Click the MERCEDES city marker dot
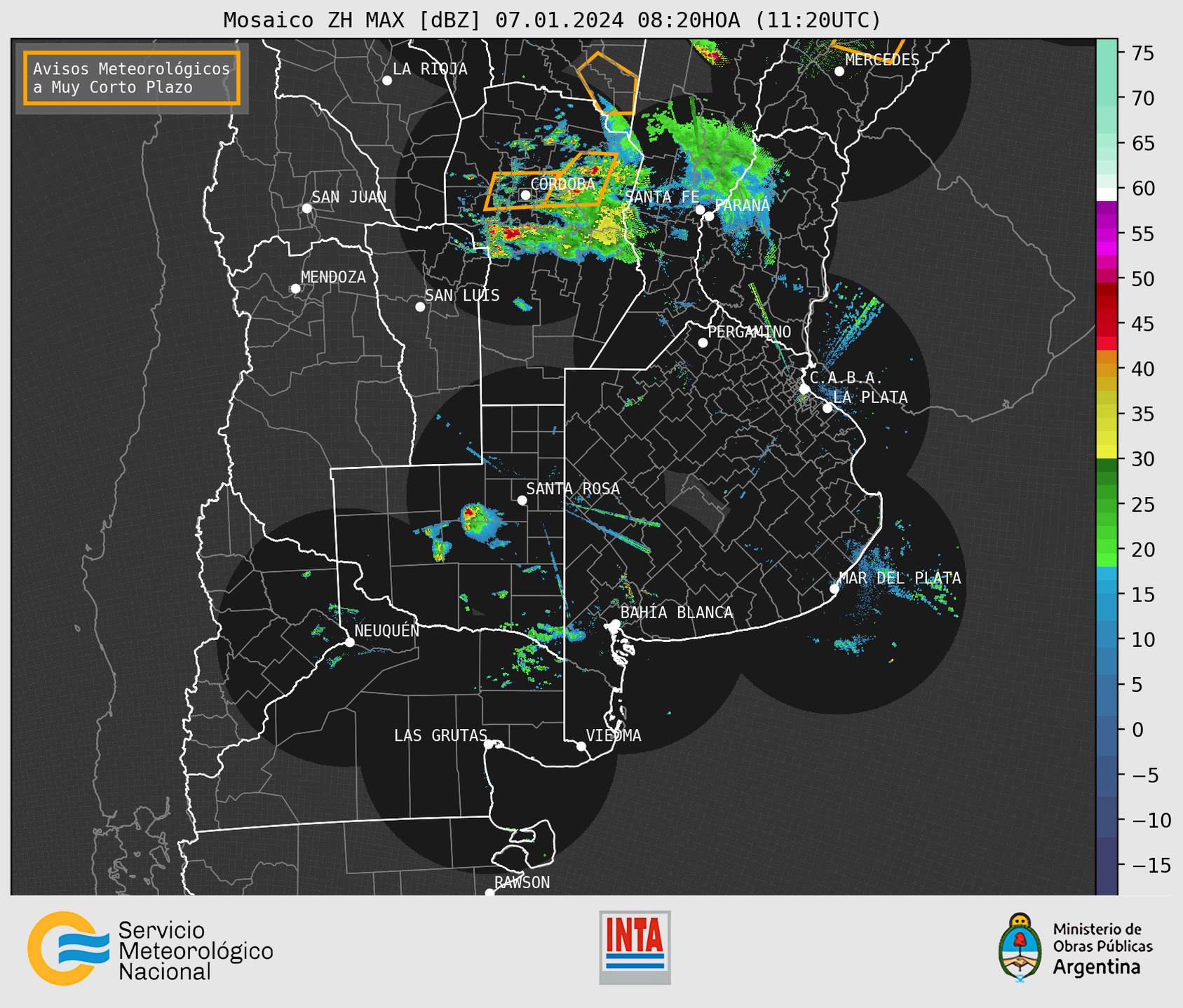1183x1008 pixels. tap(839, 71)
